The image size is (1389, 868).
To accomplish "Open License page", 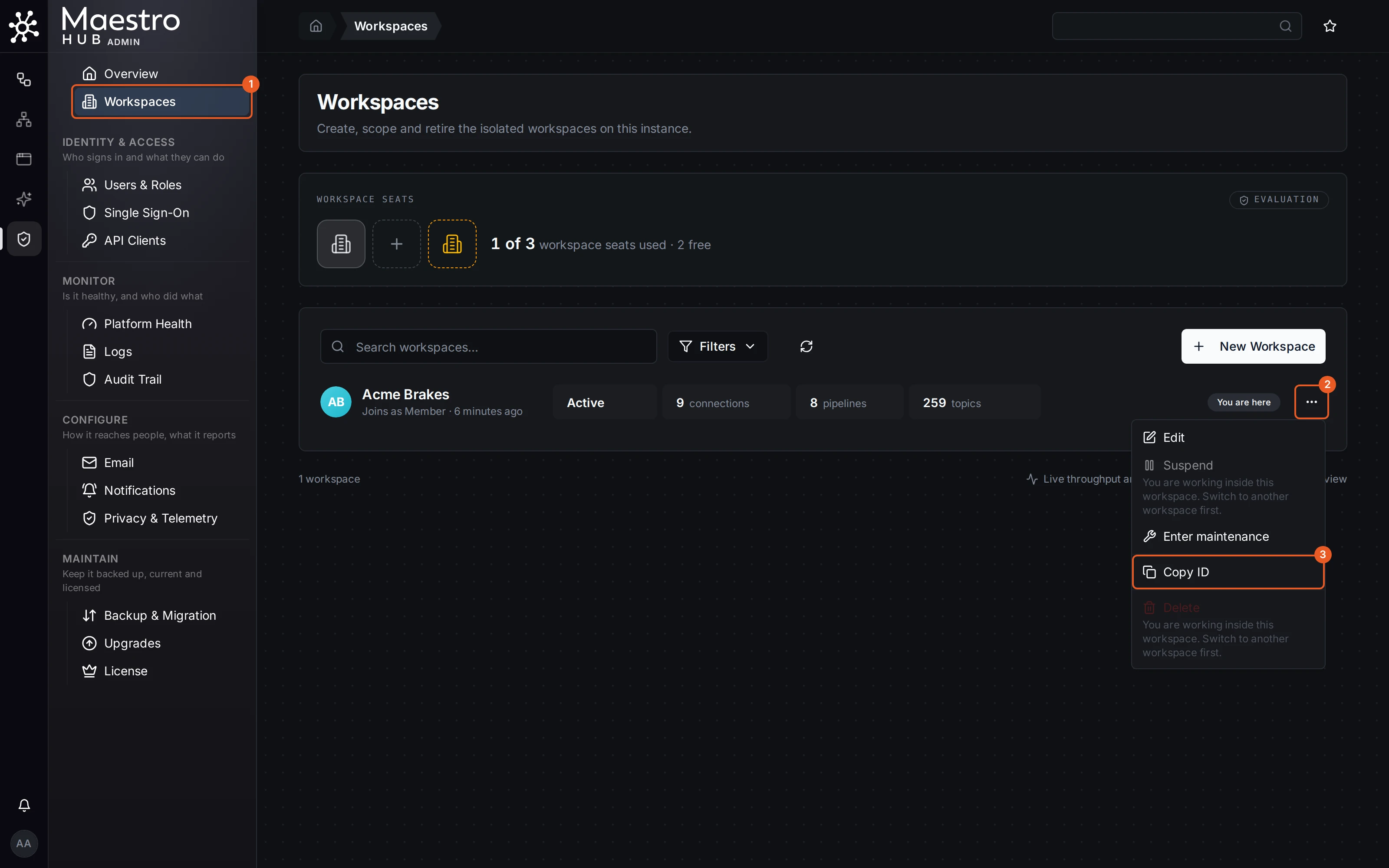I will coord(162,671).
